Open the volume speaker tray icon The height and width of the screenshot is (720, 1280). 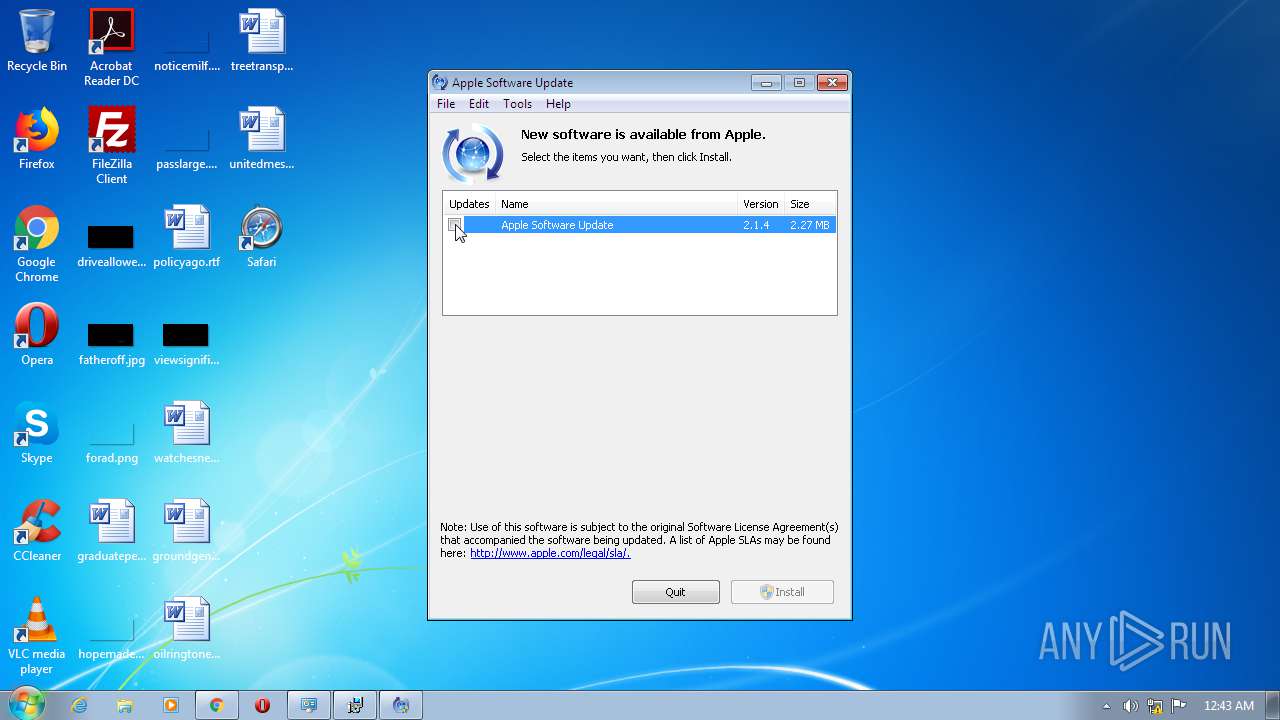click(x=1130, y=705)
